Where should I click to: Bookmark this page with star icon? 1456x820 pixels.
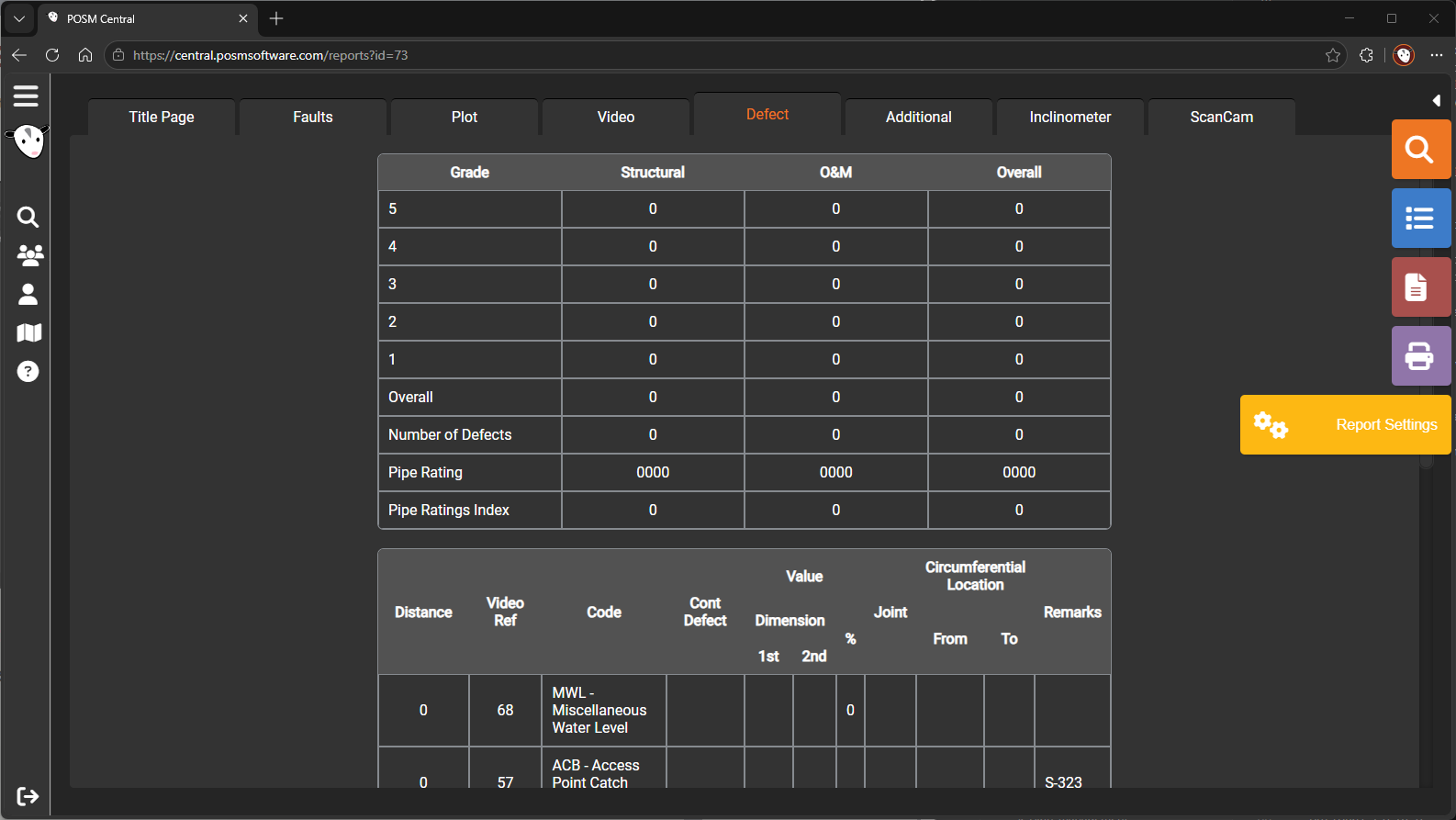click(1333, 55)
